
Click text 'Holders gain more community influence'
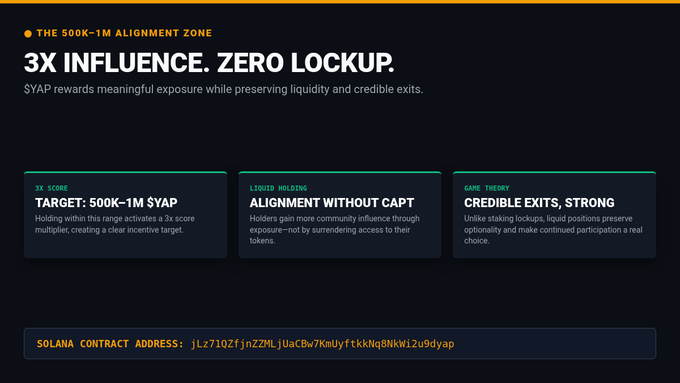[334, 229]
